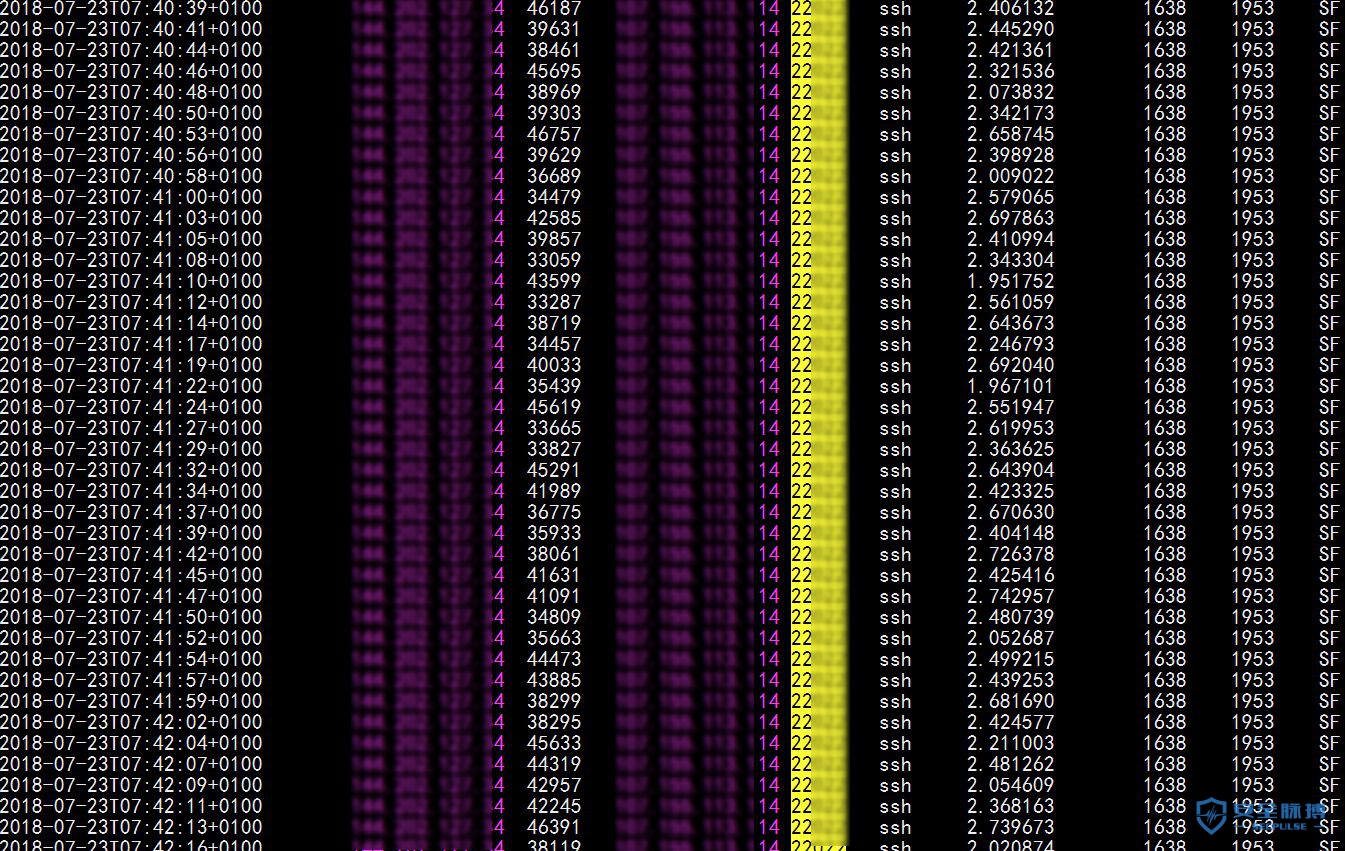Image resolution: width=1345 pixels, height=851 pixels.
Task: Select timestamp 2018-07-23T07:40:41+0100
Action: (x=131, y=29)
